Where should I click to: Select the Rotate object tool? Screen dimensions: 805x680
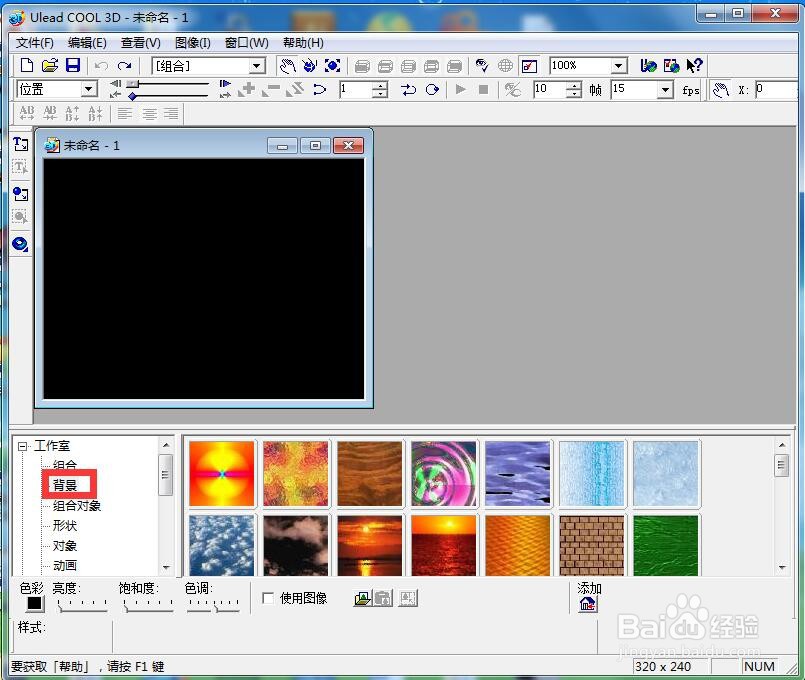coord(310,65)
